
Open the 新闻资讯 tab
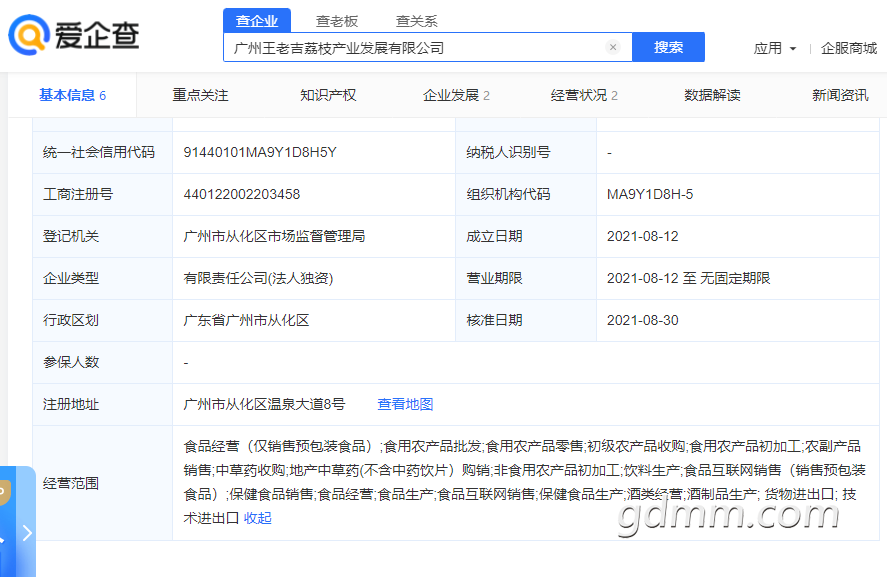click(x=840, y=95)
